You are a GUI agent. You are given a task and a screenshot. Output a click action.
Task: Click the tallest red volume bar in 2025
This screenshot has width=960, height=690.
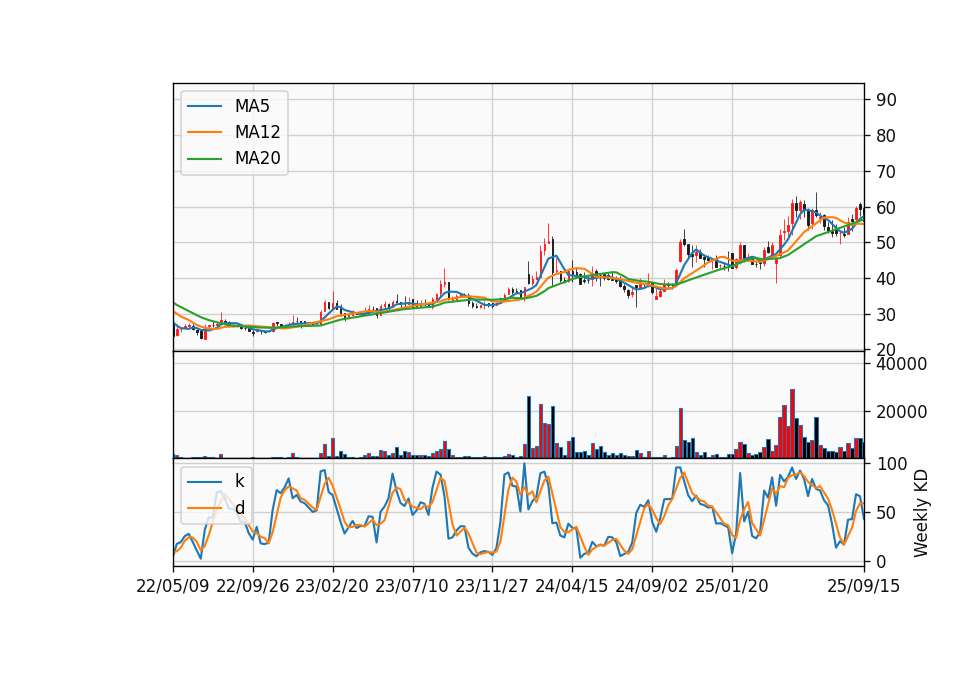(792, 424)
